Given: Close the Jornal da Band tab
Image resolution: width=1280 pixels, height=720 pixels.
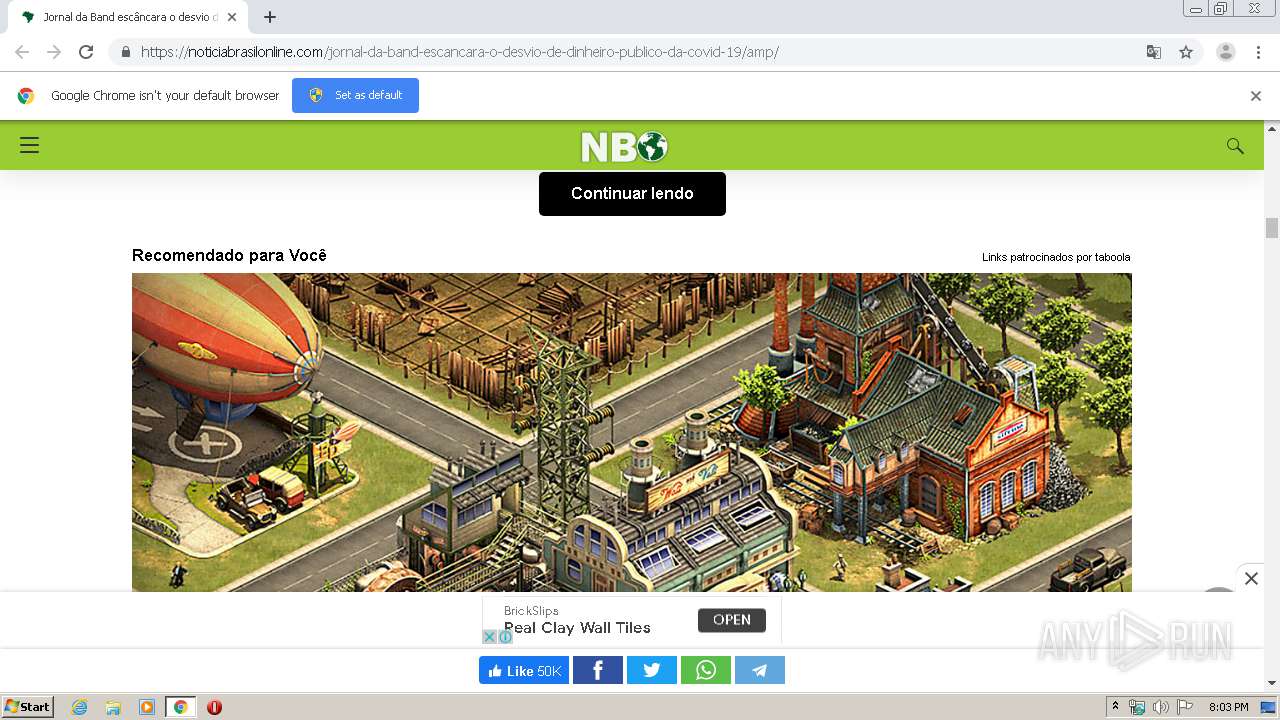Looking at the screenshot, I should point(232,17).
